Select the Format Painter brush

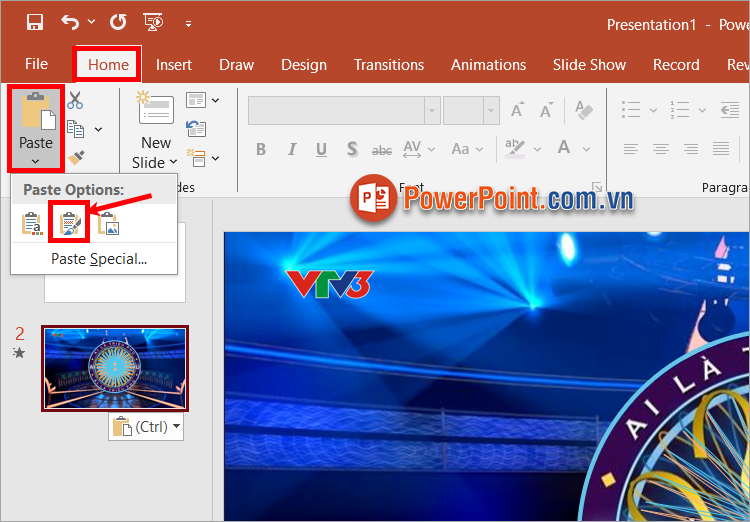76,157
